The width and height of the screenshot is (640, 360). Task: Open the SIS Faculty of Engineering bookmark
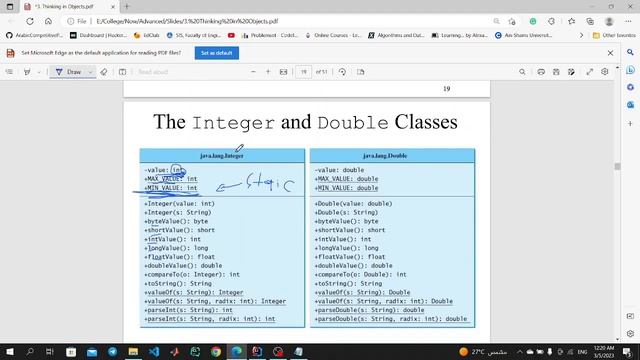pyautogui.click(x=193, y=36)
